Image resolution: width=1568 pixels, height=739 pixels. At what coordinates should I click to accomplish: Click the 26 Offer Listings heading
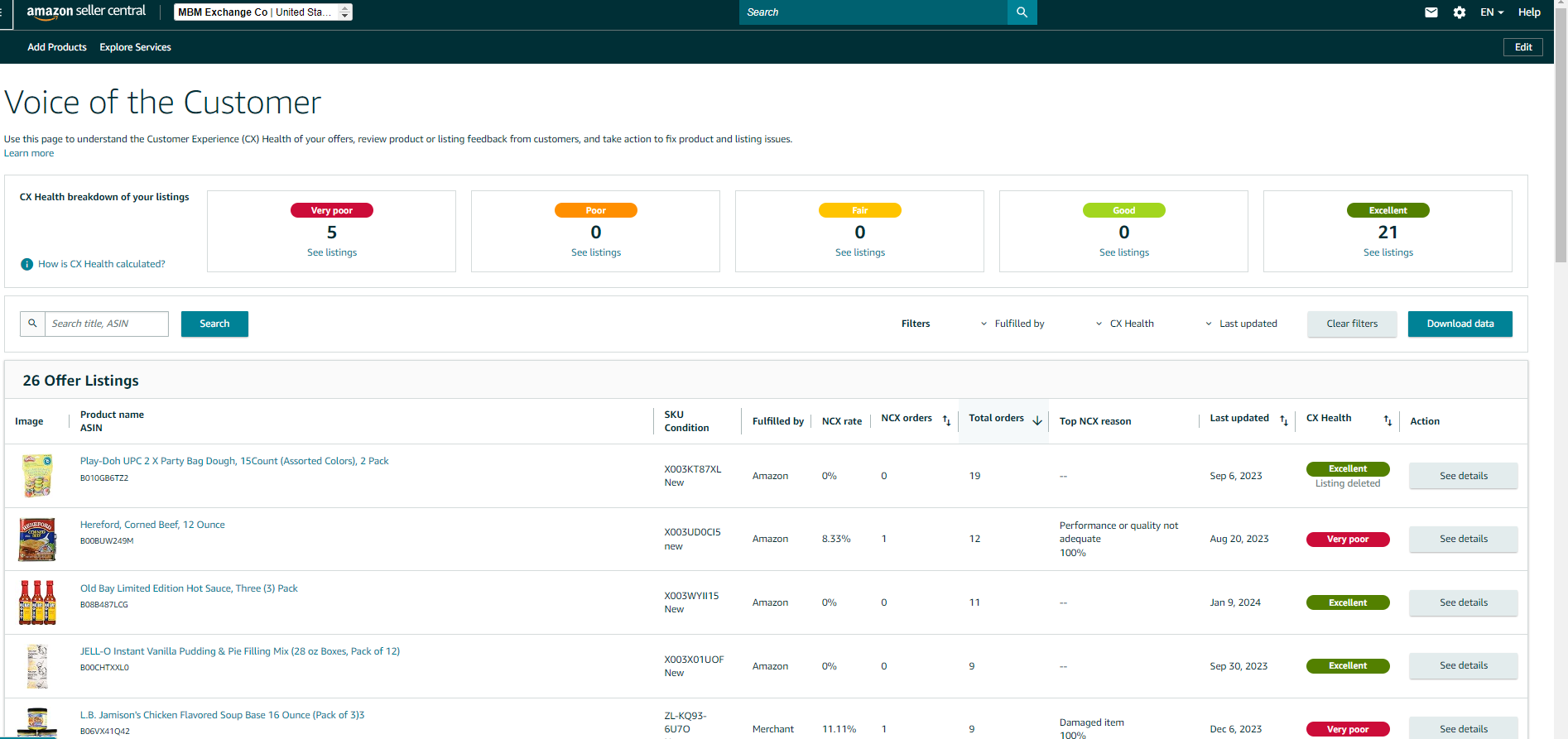81,381
